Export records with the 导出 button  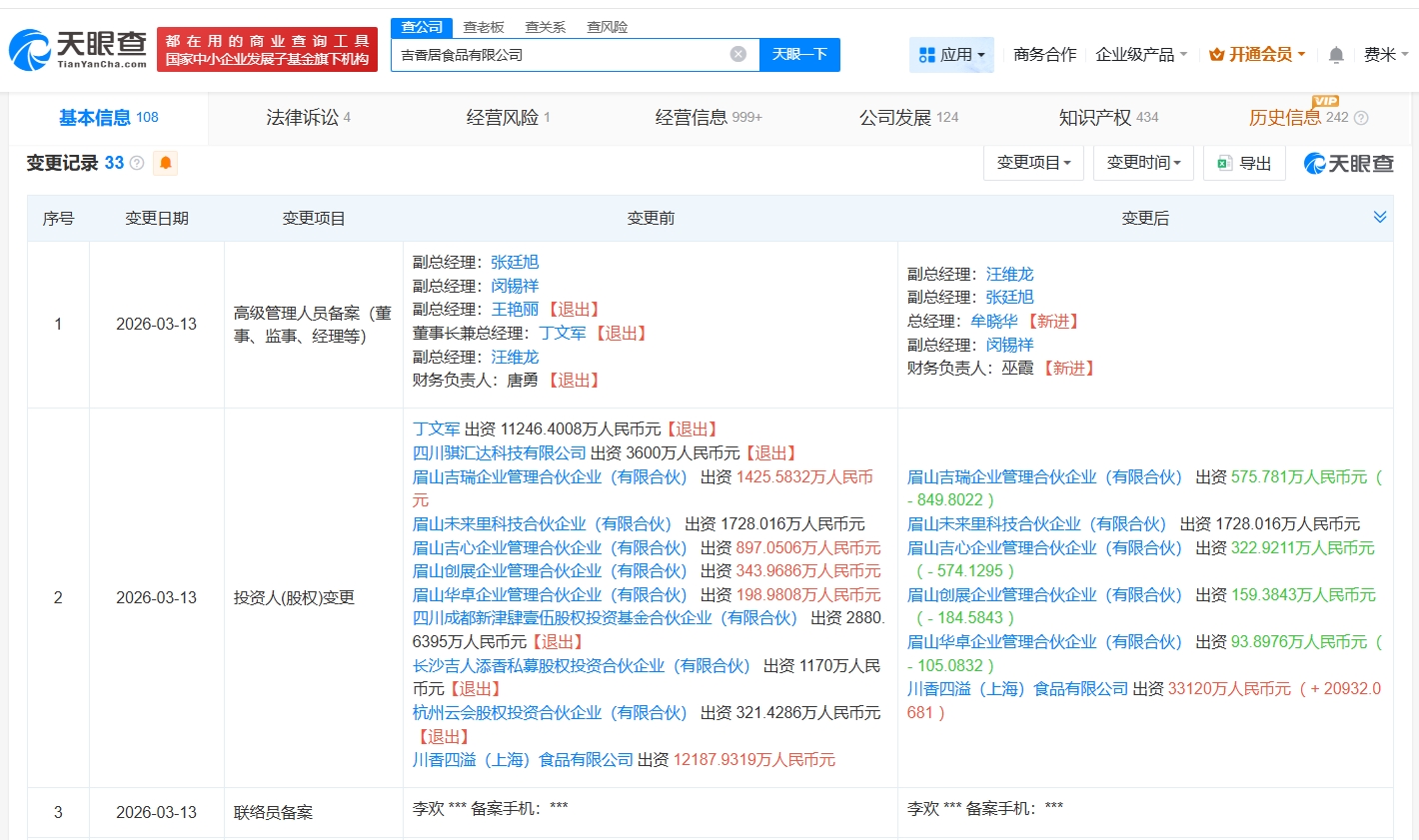[x=1244, y=163]
